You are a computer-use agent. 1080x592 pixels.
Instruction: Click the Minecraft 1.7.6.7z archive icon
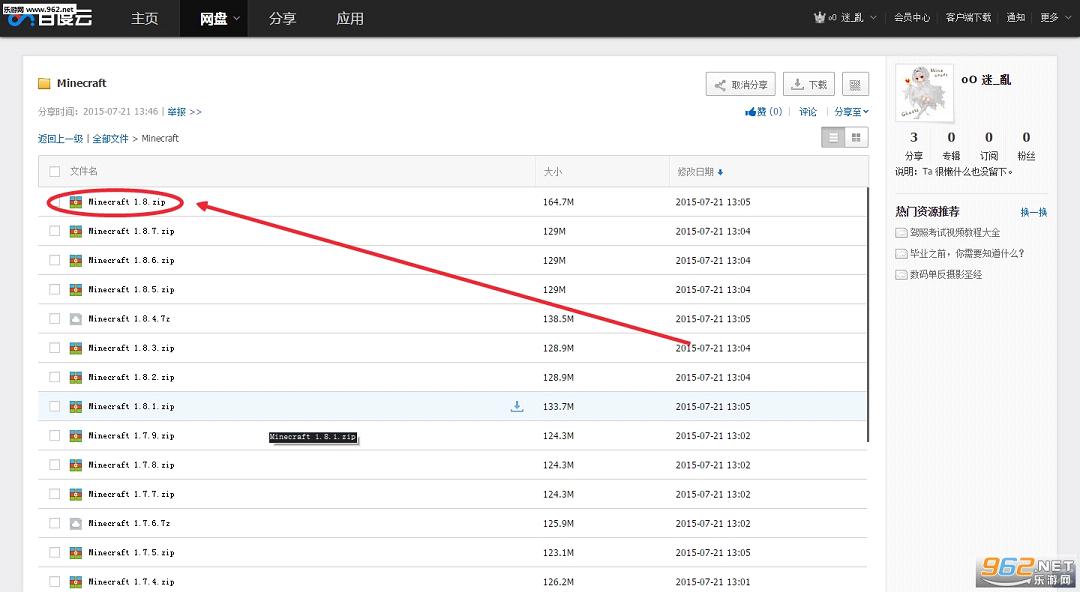coord(76,524)
